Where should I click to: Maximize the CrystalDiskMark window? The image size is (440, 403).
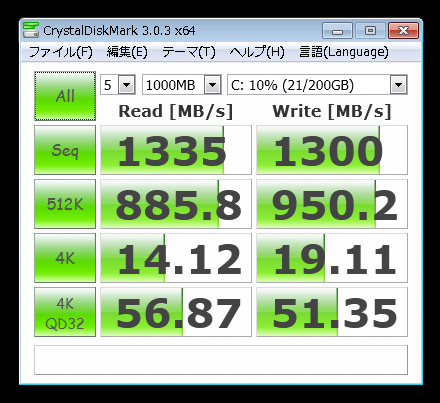(x=370, y=31)
